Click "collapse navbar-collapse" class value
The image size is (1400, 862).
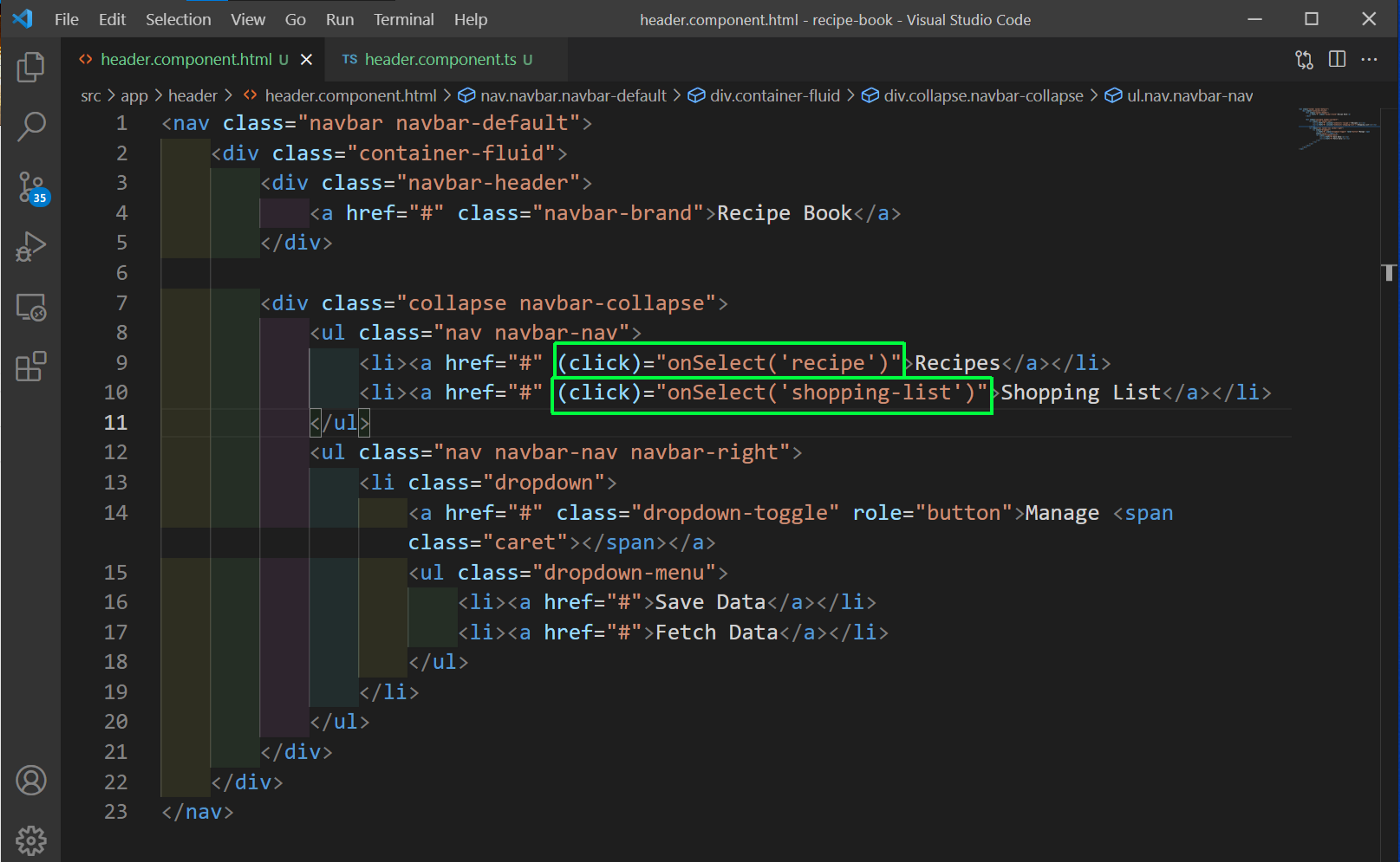pyautogui.click(x=556, y=303)
